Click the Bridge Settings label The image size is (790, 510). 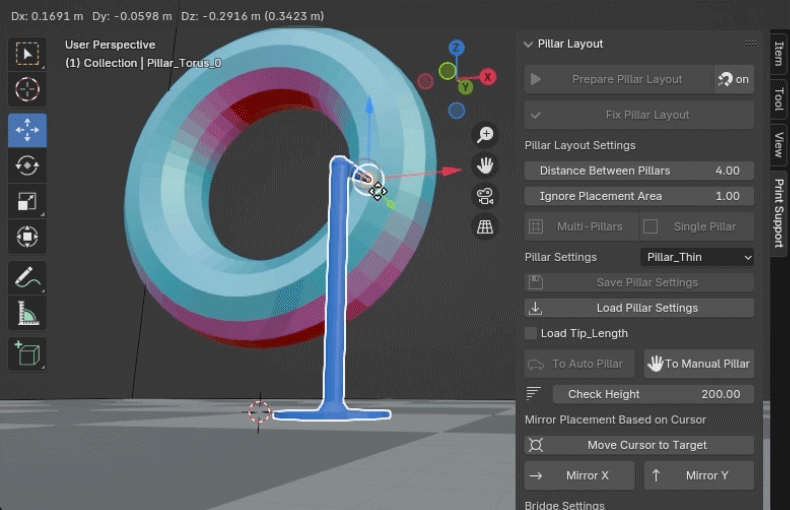(x=564, y=505)
